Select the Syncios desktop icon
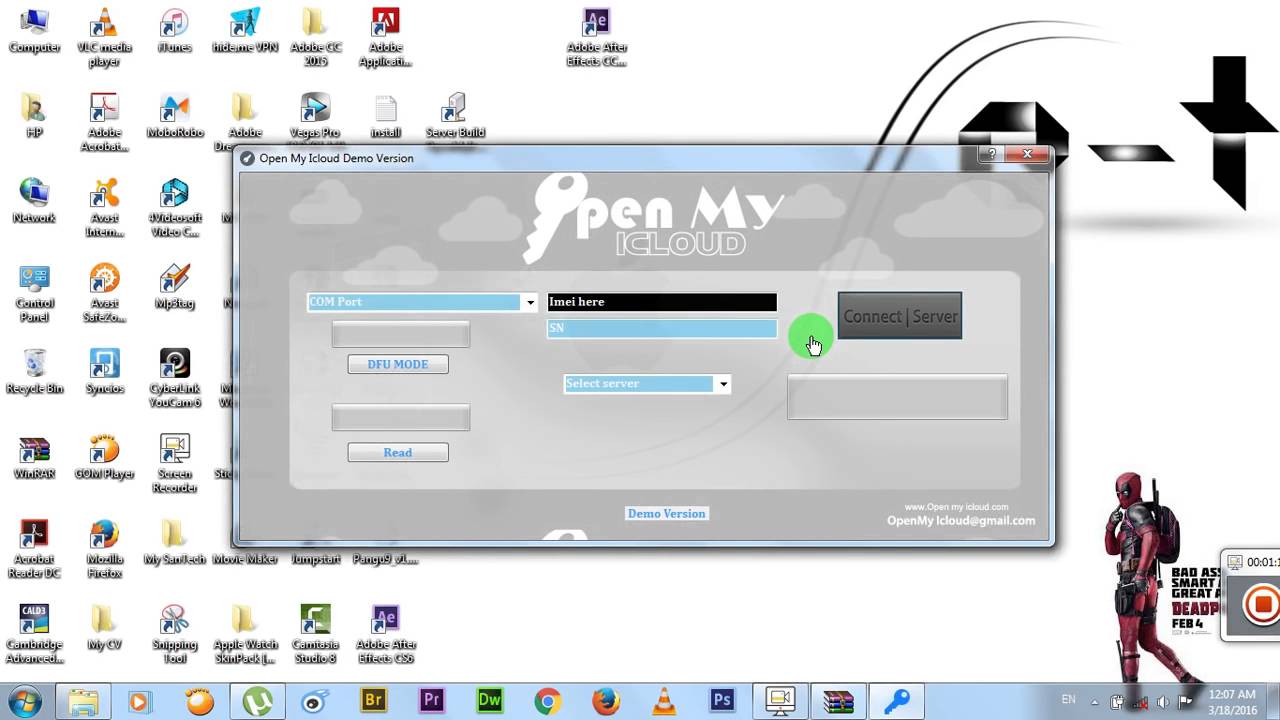 tap(104, 371)
